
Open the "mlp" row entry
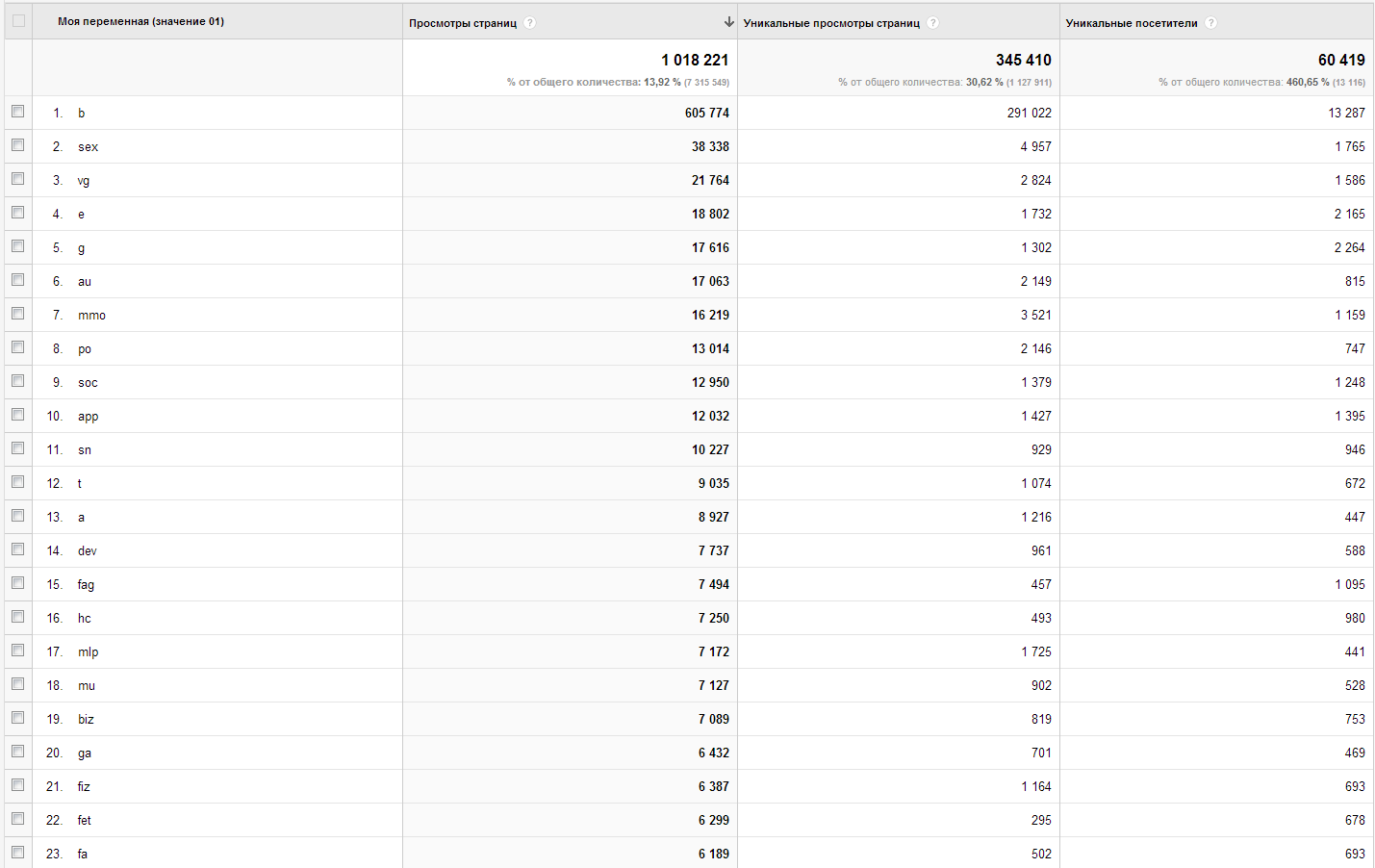click(88, 652)
